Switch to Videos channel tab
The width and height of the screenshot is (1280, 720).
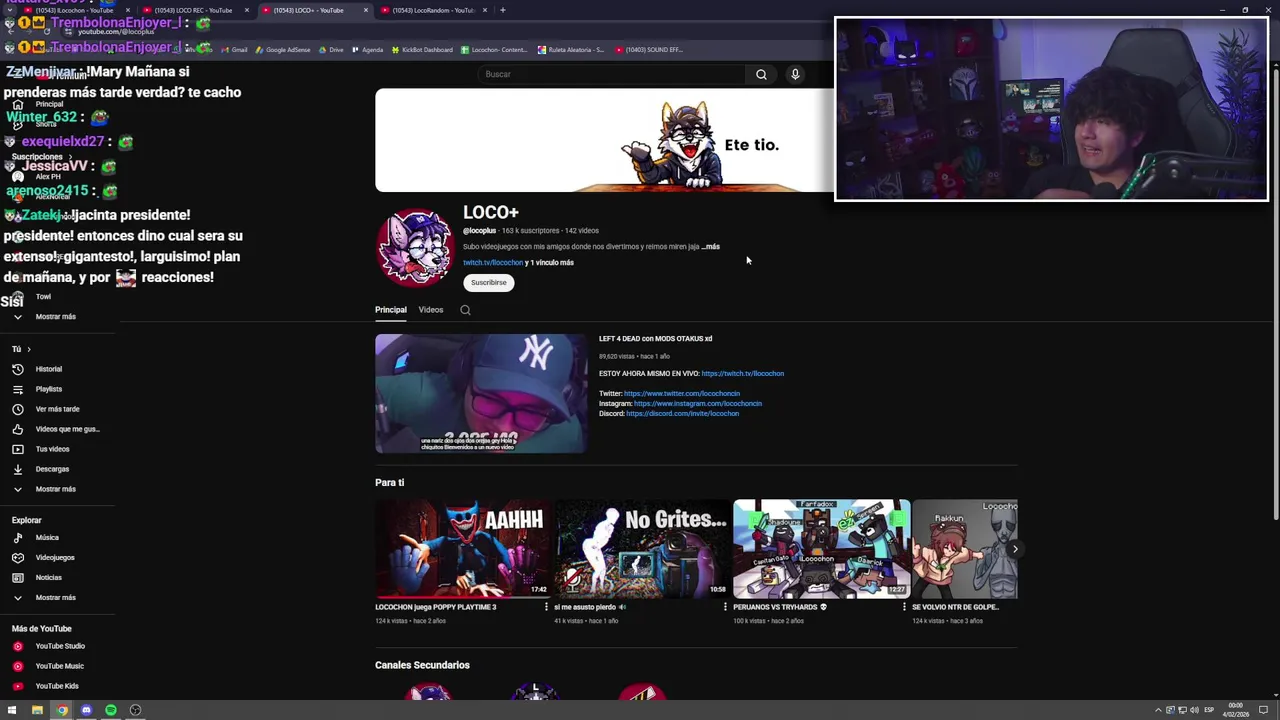pyautogui.click(x=431, y=310)
